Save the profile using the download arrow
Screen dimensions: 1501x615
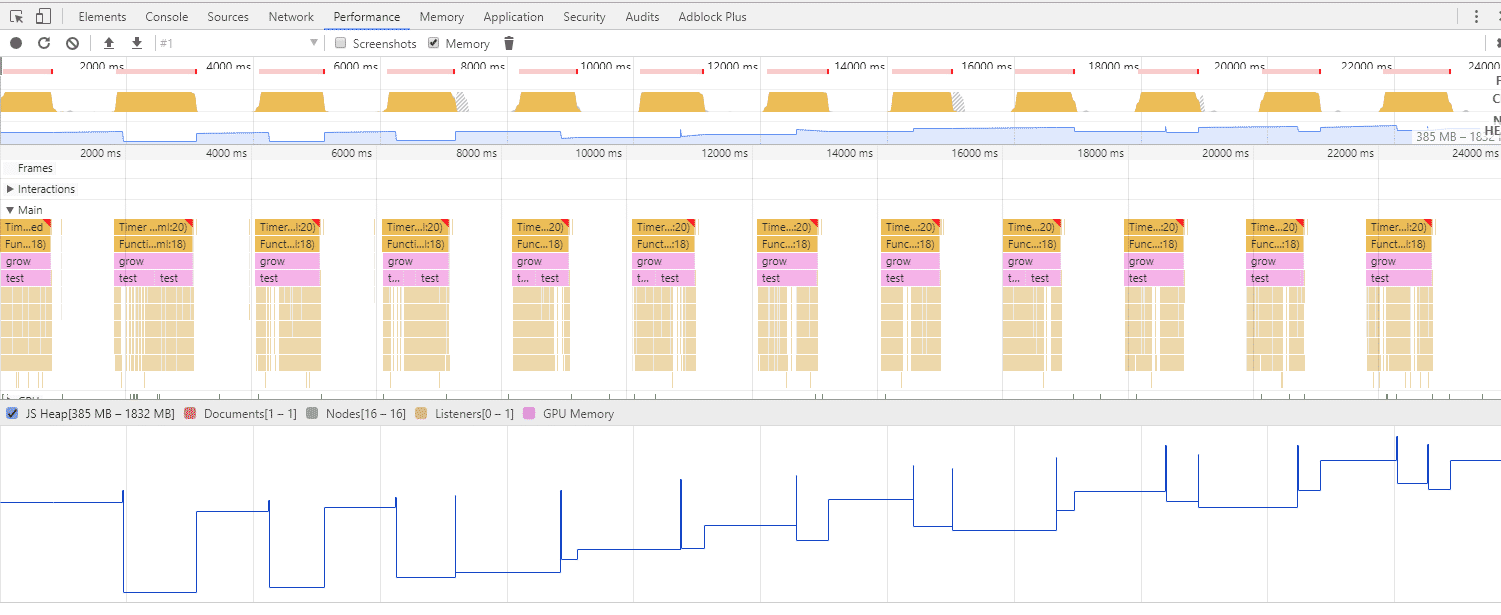(x=137, y=43)
